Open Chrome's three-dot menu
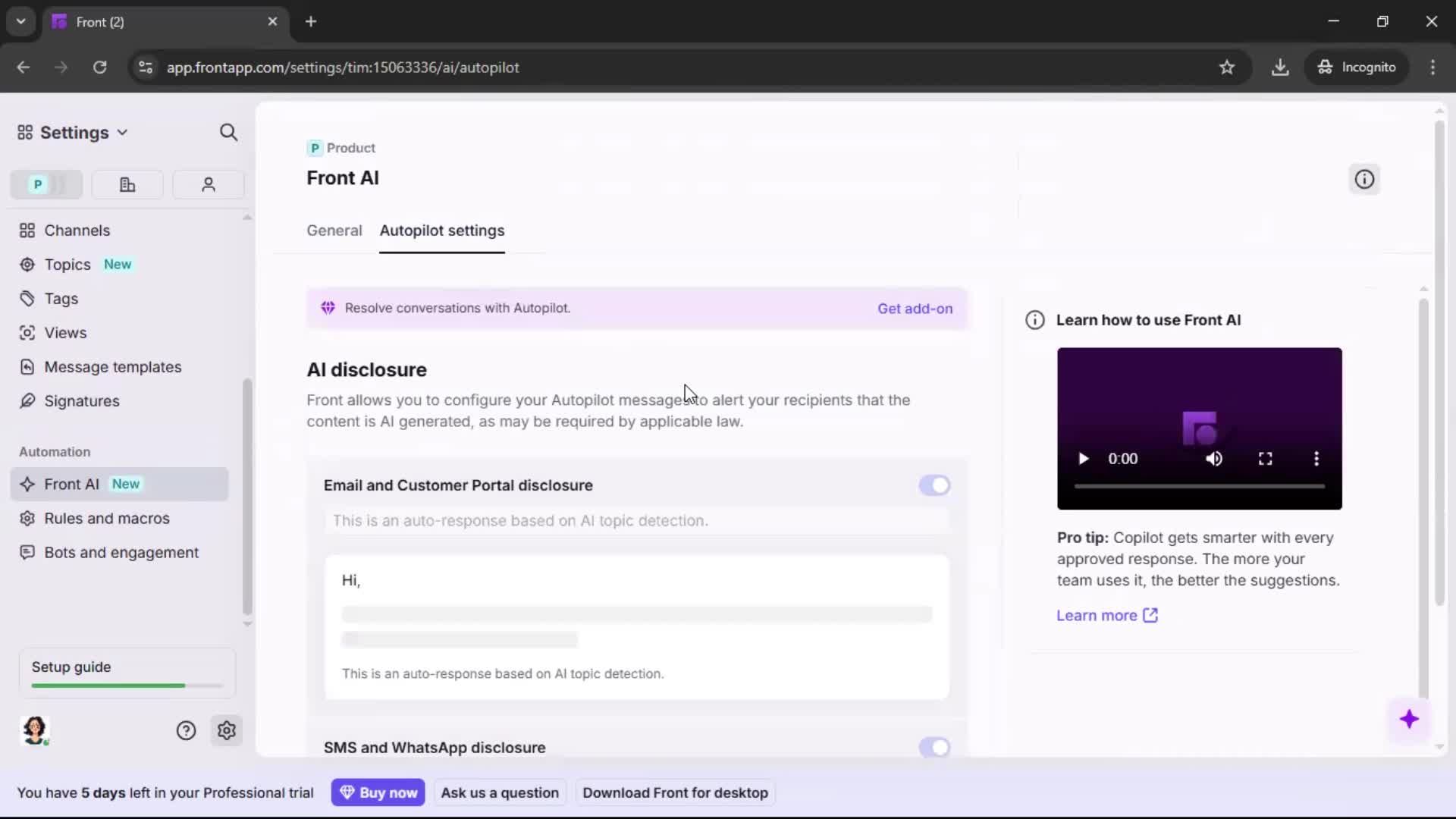Viewport: 1456px width, 819px height. click(1433, 67)
